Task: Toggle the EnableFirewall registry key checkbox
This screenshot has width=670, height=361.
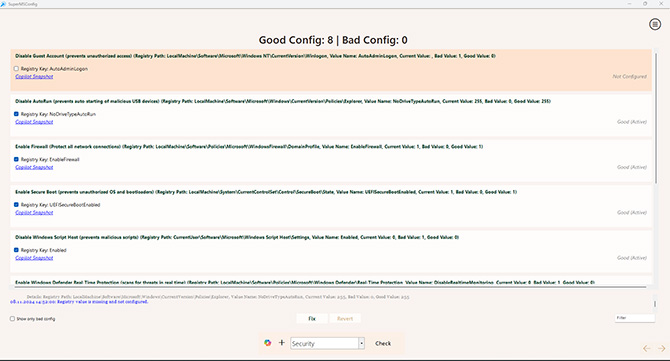Action: click(x=16, y=159)
